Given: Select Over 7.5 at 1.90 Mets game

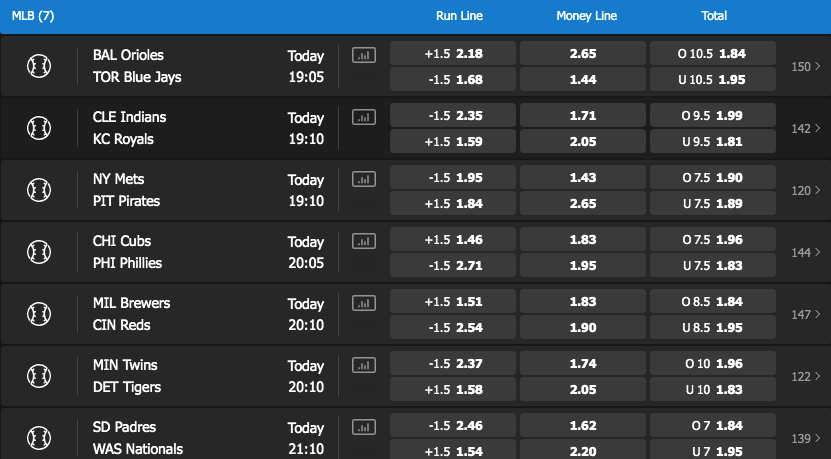Looking at the screenshot, I should pos(713,178).
